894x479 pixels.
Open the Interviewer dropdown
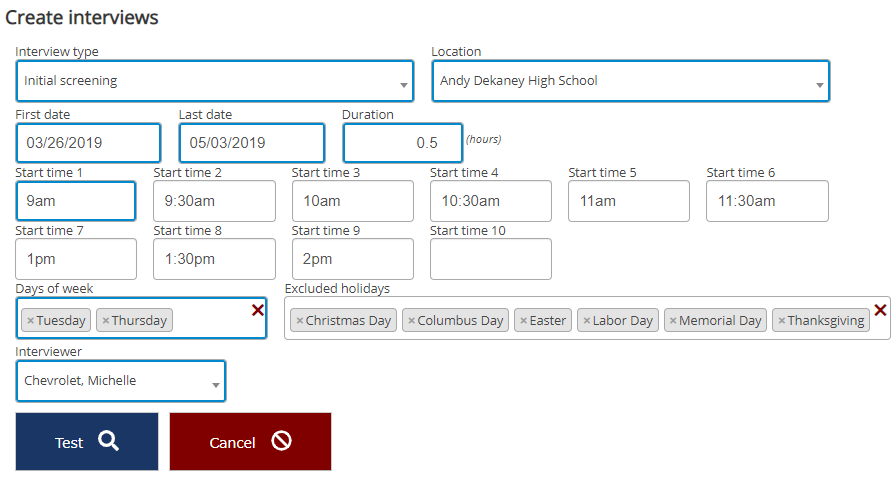tap(121, 381)
